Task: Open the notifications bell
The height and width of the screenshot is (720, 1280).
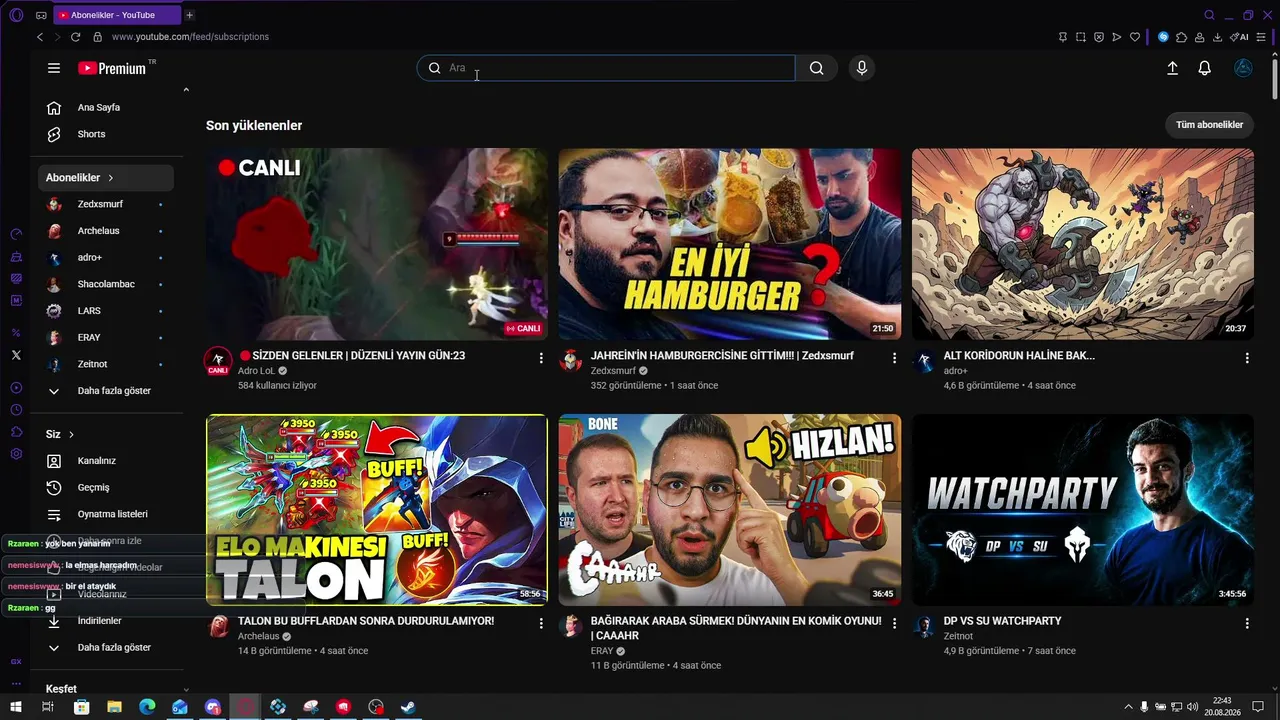Action: (x=1205, y=68)
